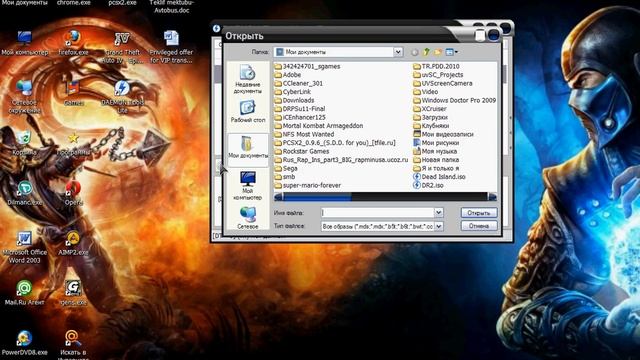Select the Клубняки folder
The width and height of the screenshot is (640, 360).
click(x=431, y=126)
